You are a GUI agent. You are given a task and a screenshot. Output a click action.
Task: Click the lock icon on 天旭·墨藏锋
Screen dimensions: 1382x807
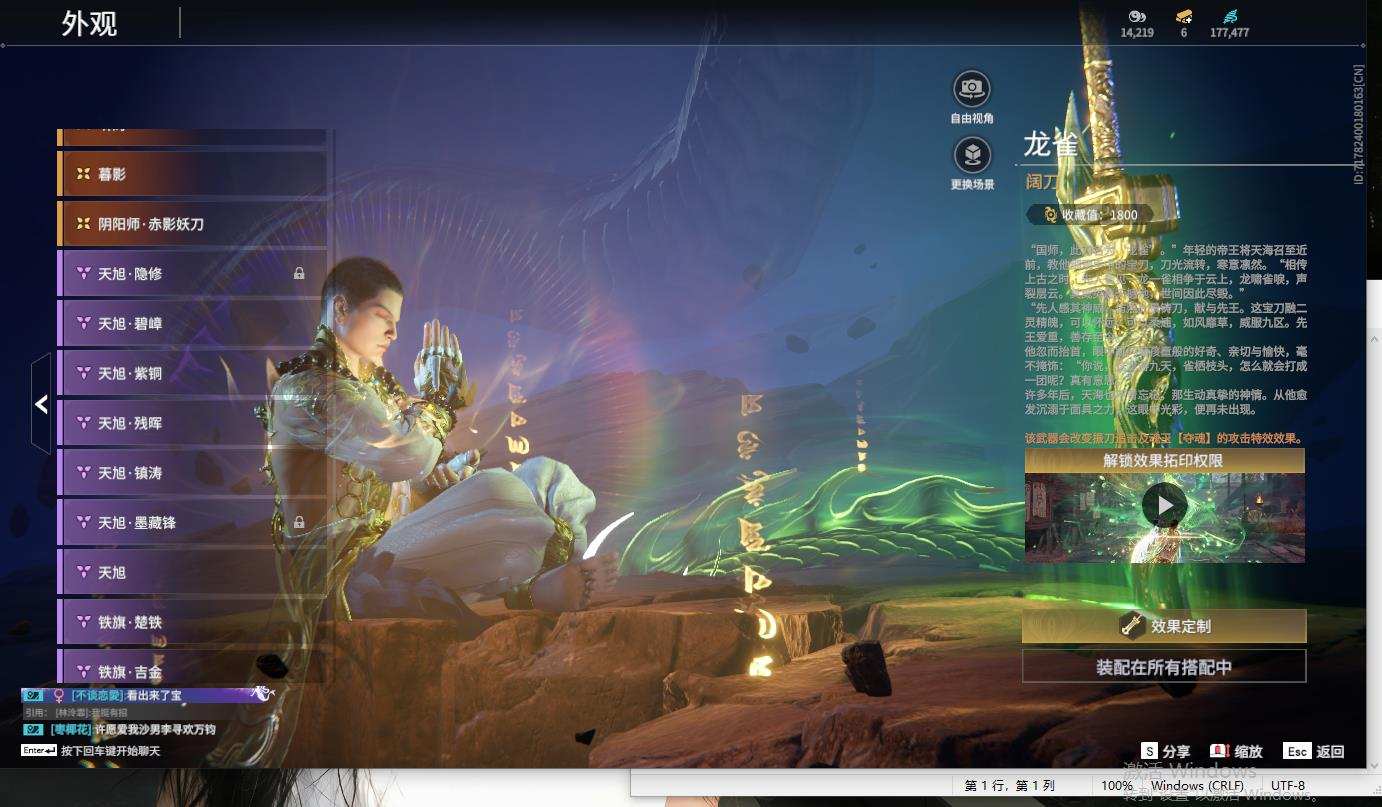[x=299, y=522]
